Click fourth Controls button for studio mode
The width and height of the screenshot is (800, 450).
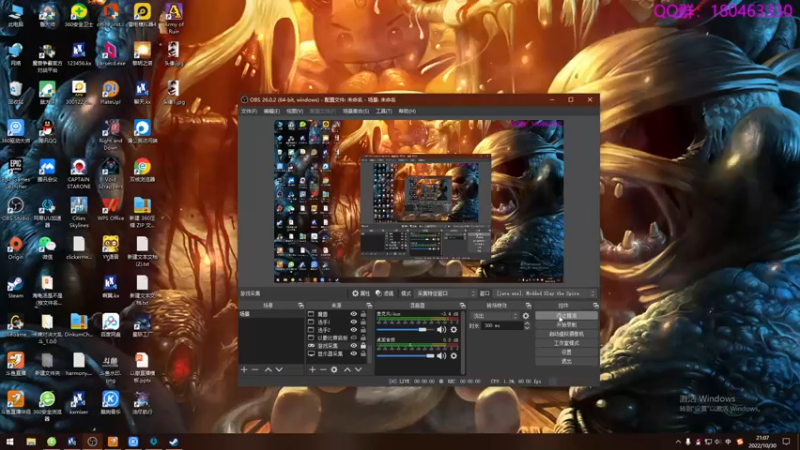(566, 343)
